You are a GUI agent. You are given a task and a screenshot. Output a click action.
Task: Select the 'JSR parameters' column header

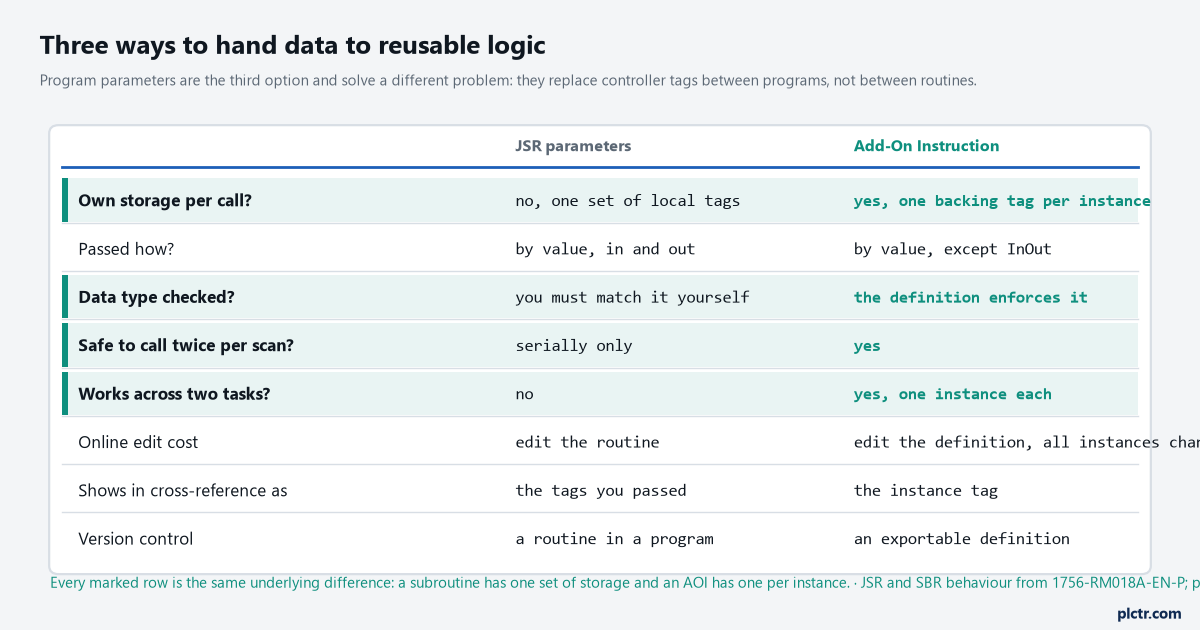(x=573, y=146)
